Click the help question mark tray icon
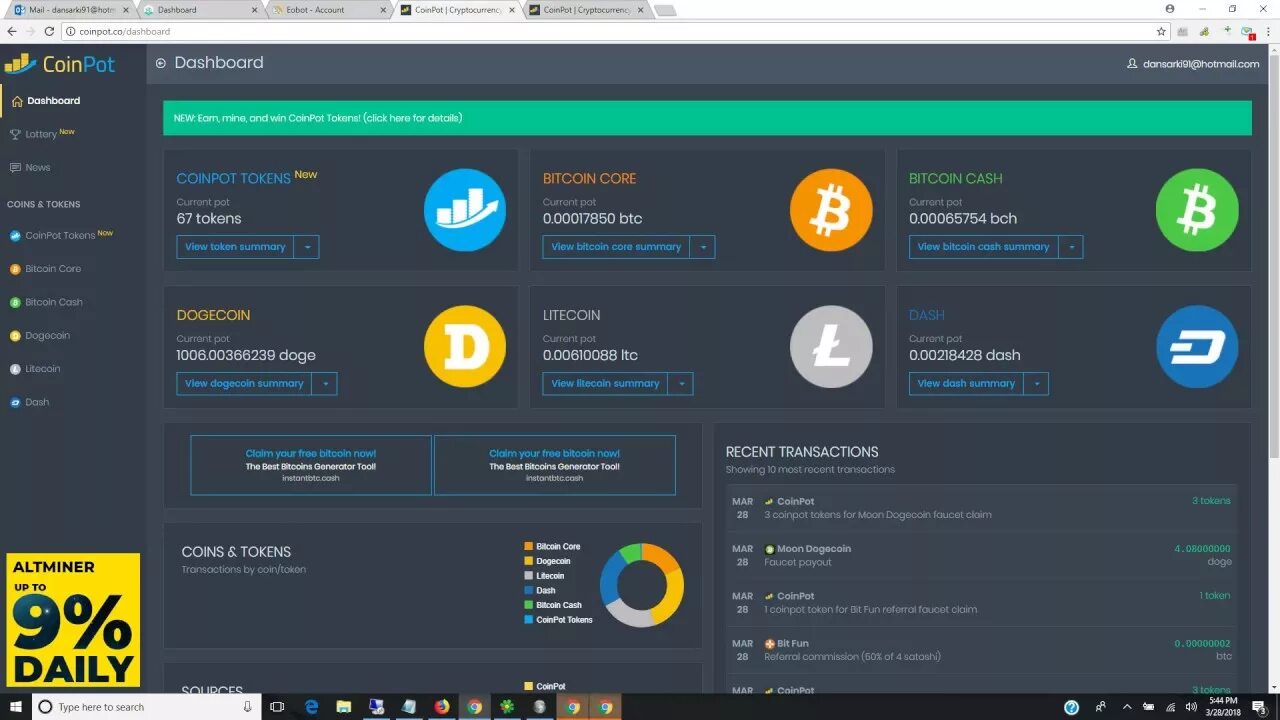Image resolution: width=1280 pixels, height=720 pixels. [1071, 707]
